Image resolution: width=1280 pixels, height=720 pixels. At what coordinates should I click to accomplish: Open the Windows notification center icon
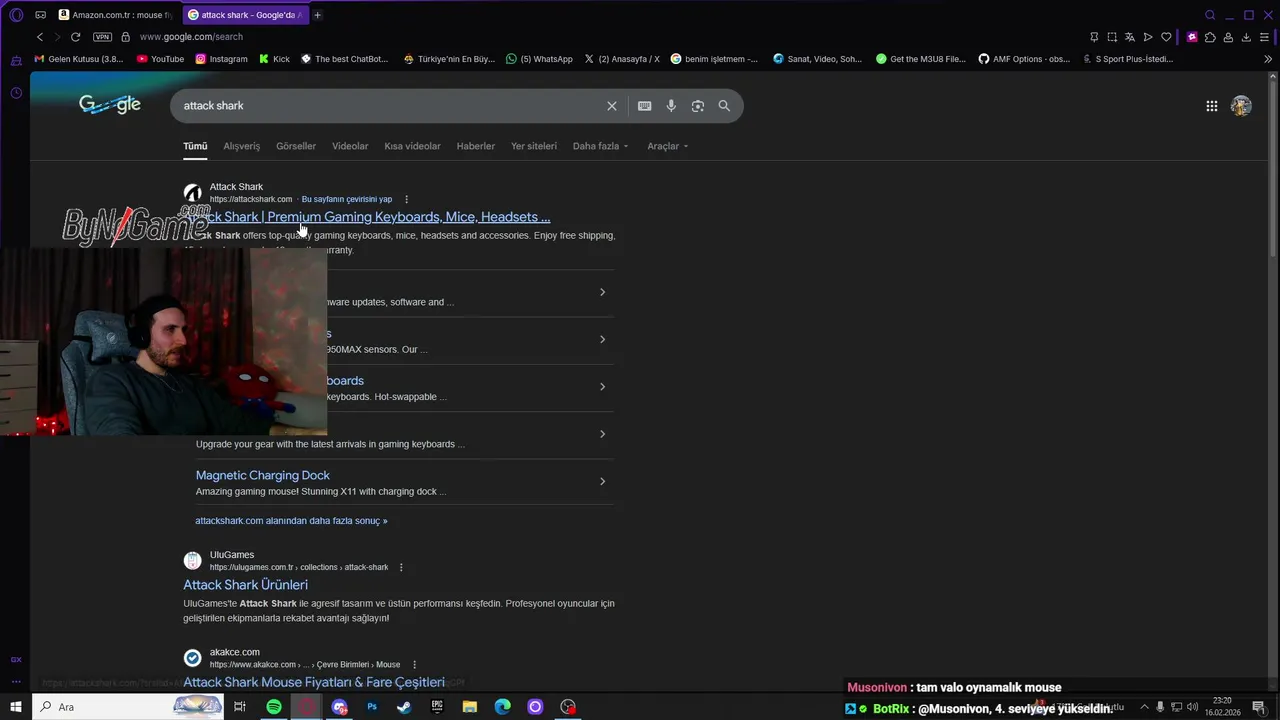coord(1259,707)
